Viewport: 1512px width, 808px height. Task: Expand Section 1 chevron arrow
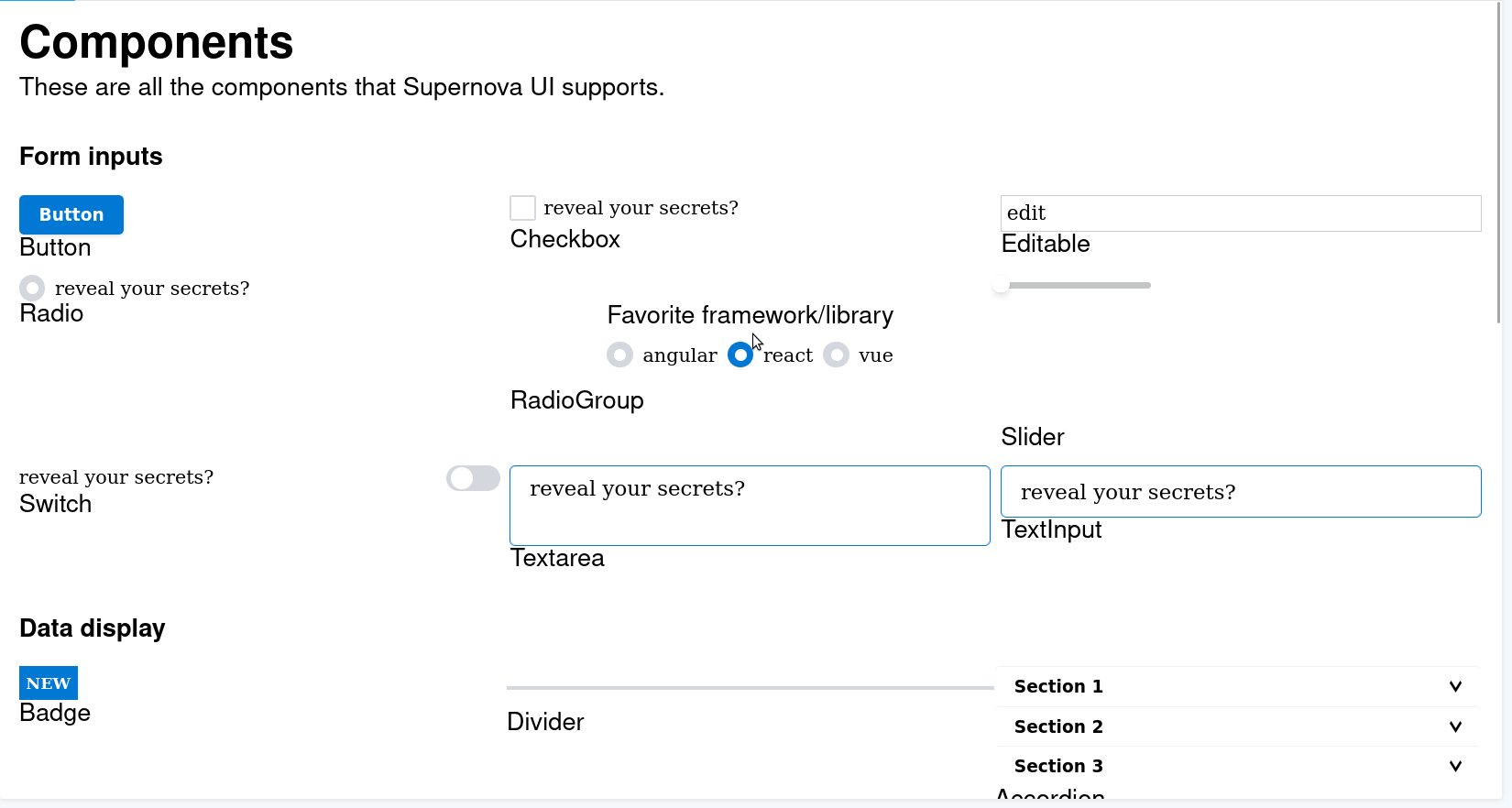[1455, 686]
